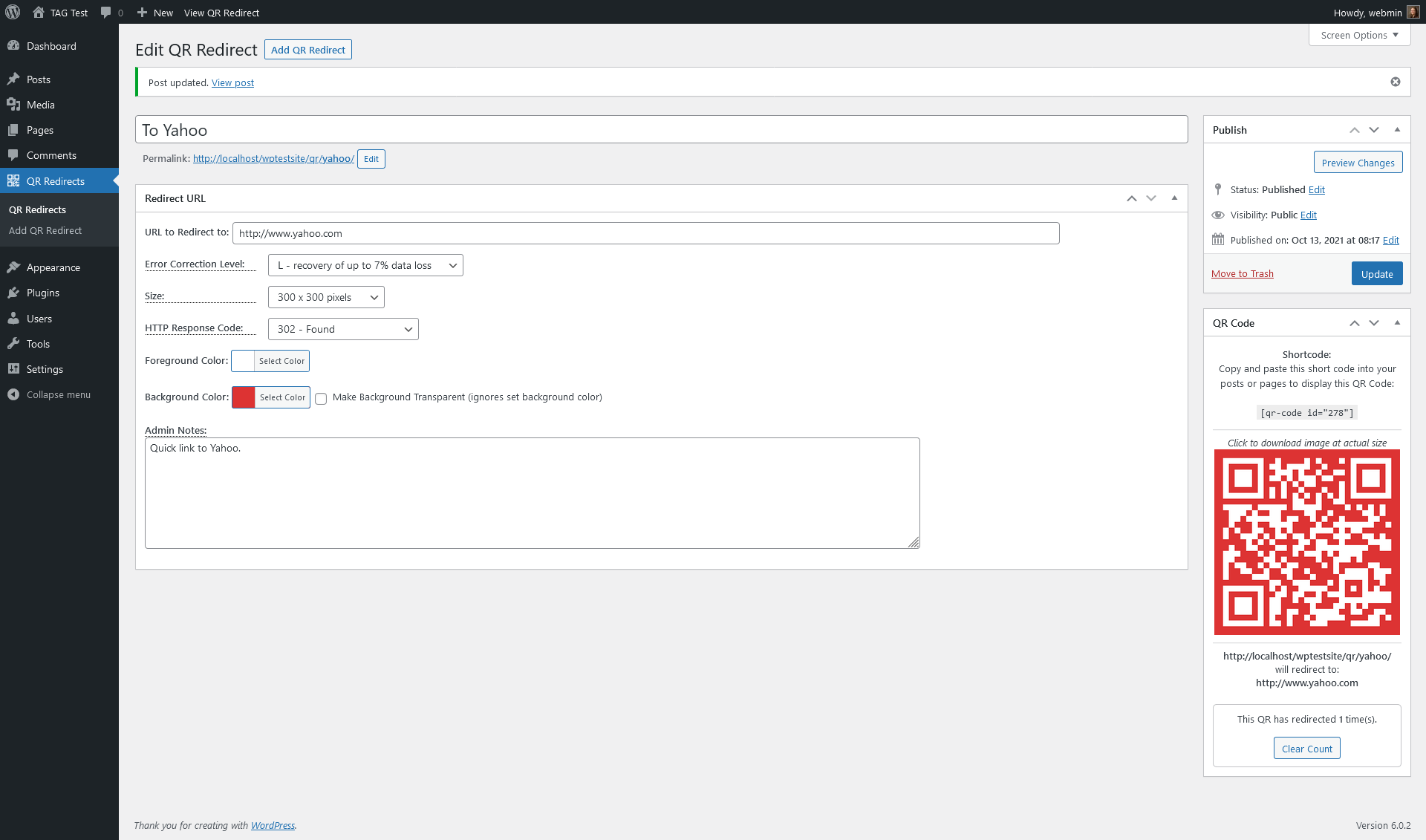
Task: Enable Make Background Transparent checkbox
Action: tap(321, 398)
